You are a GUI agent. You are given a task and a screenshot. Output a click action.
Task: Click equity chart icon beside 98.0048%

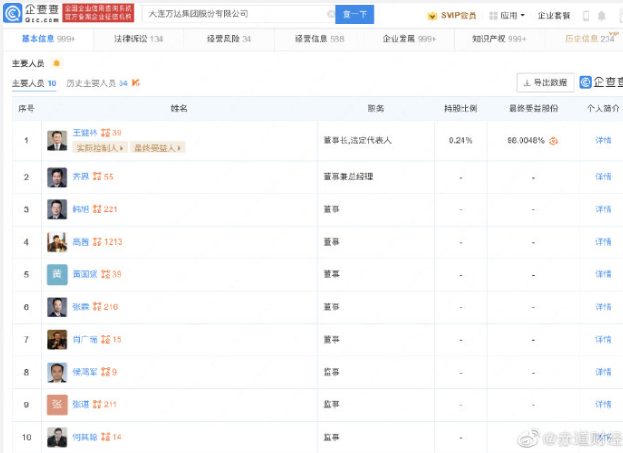553,141
